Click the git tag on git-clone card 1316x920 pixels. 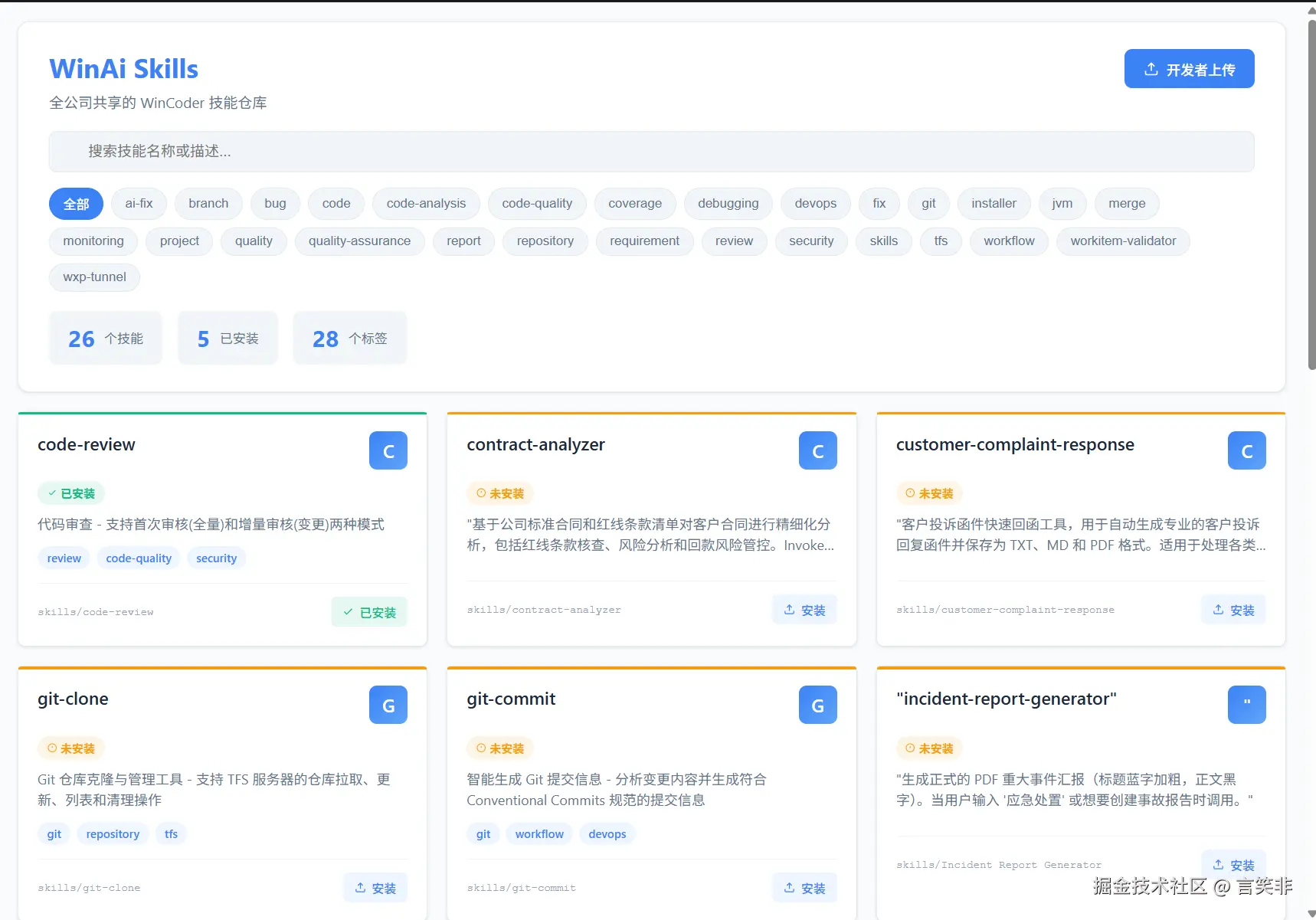coord(54,834)
